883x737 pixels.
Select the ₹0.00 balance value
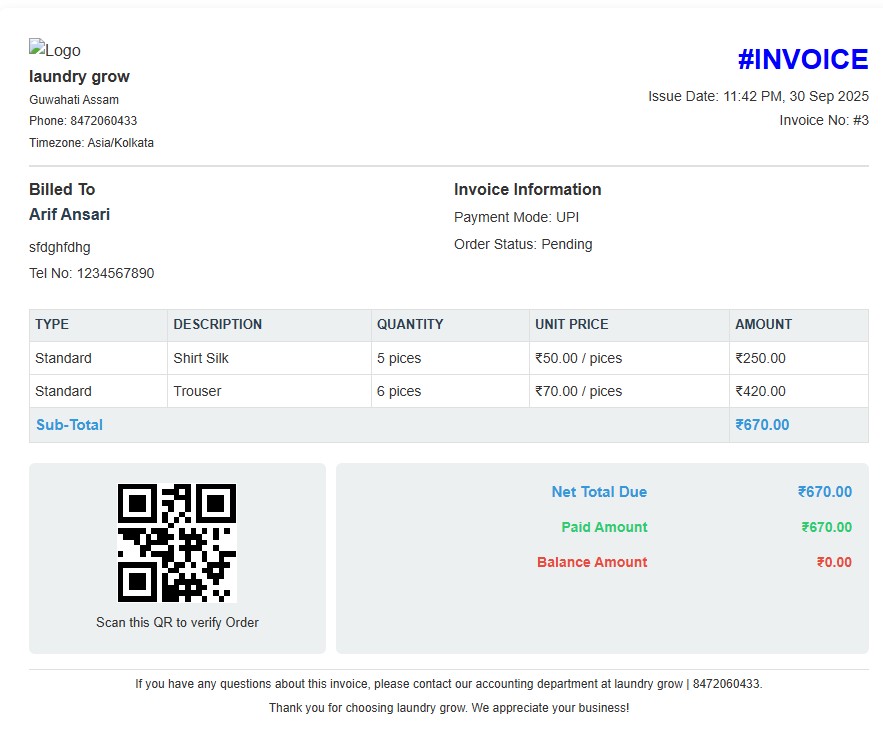[x=834, y=562]
